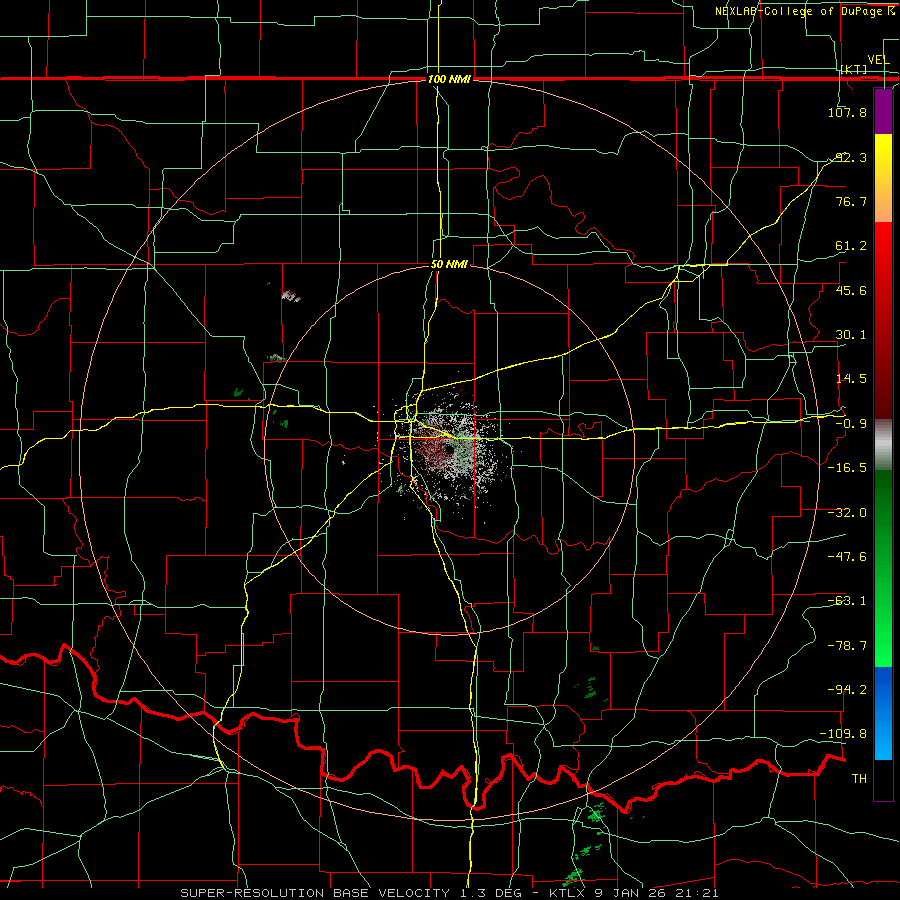The height and width of the screenshot is (900, 900).
Task: Click the -32.0 legend value
Action: (x=847, y=513)
